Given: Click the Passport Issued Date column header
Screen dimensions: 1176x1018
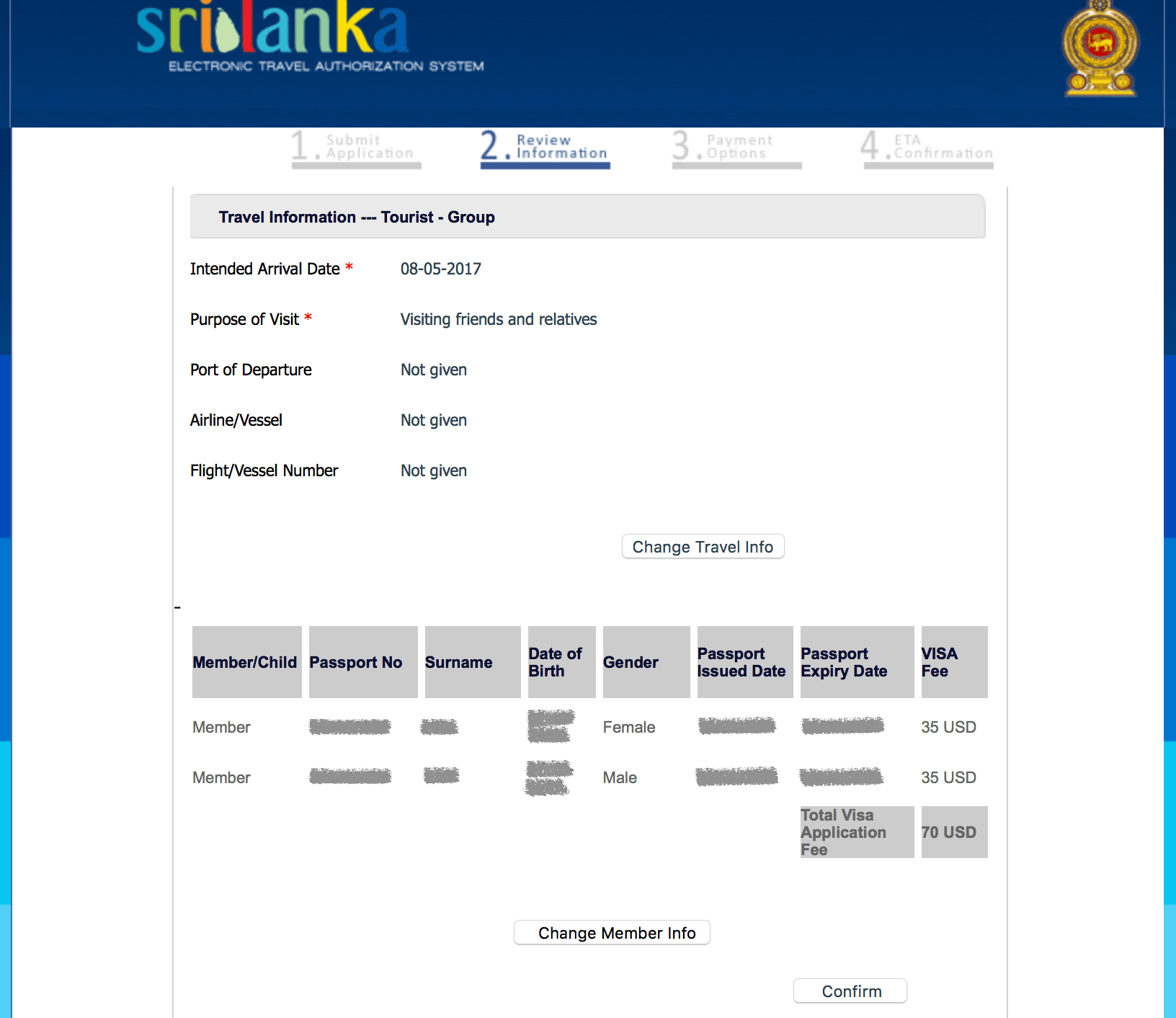Looking at the screenshot, I should (x=745, y=662).
